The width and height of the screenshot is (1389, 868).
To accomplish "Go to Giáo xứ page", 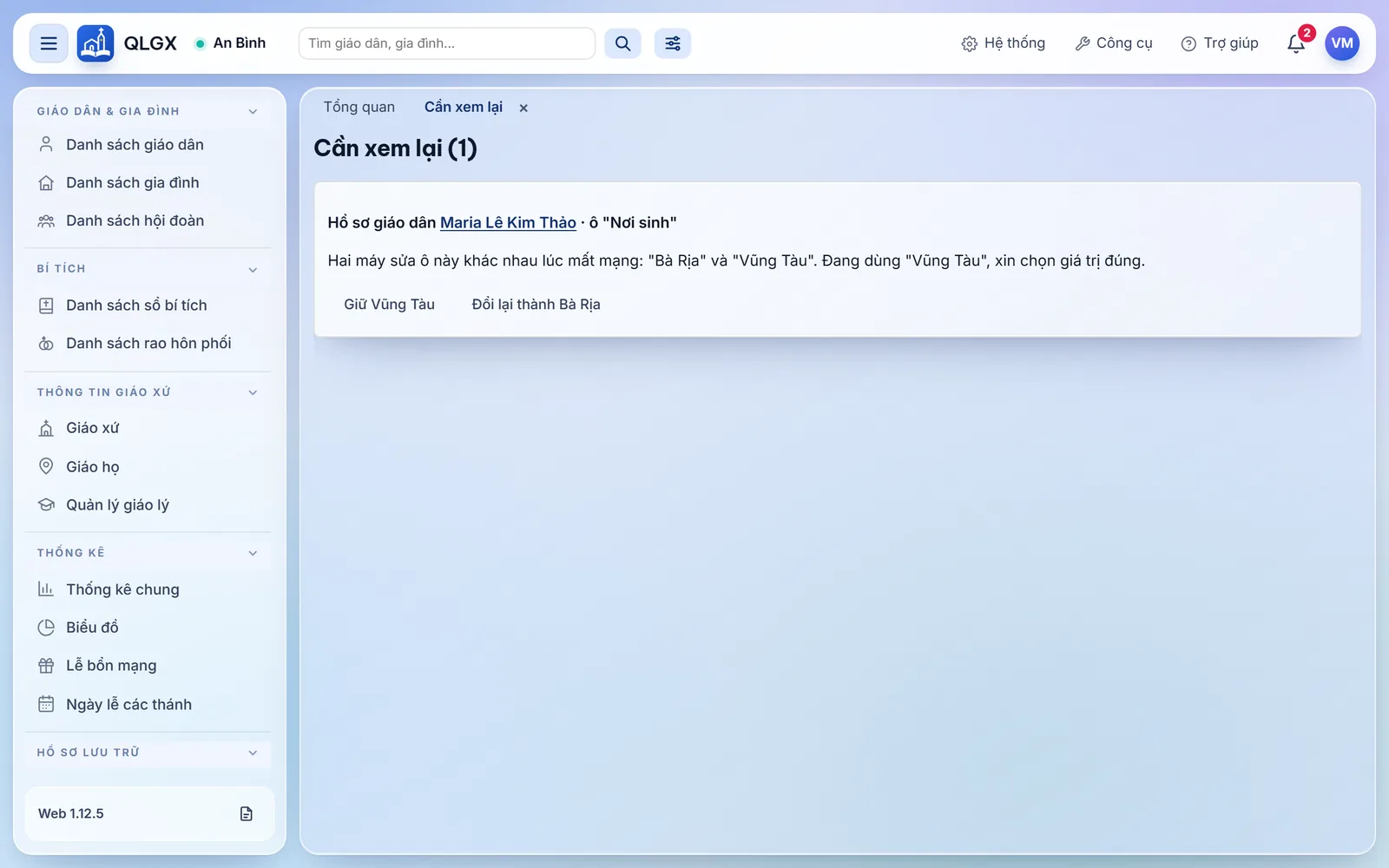I will (148, 428).
